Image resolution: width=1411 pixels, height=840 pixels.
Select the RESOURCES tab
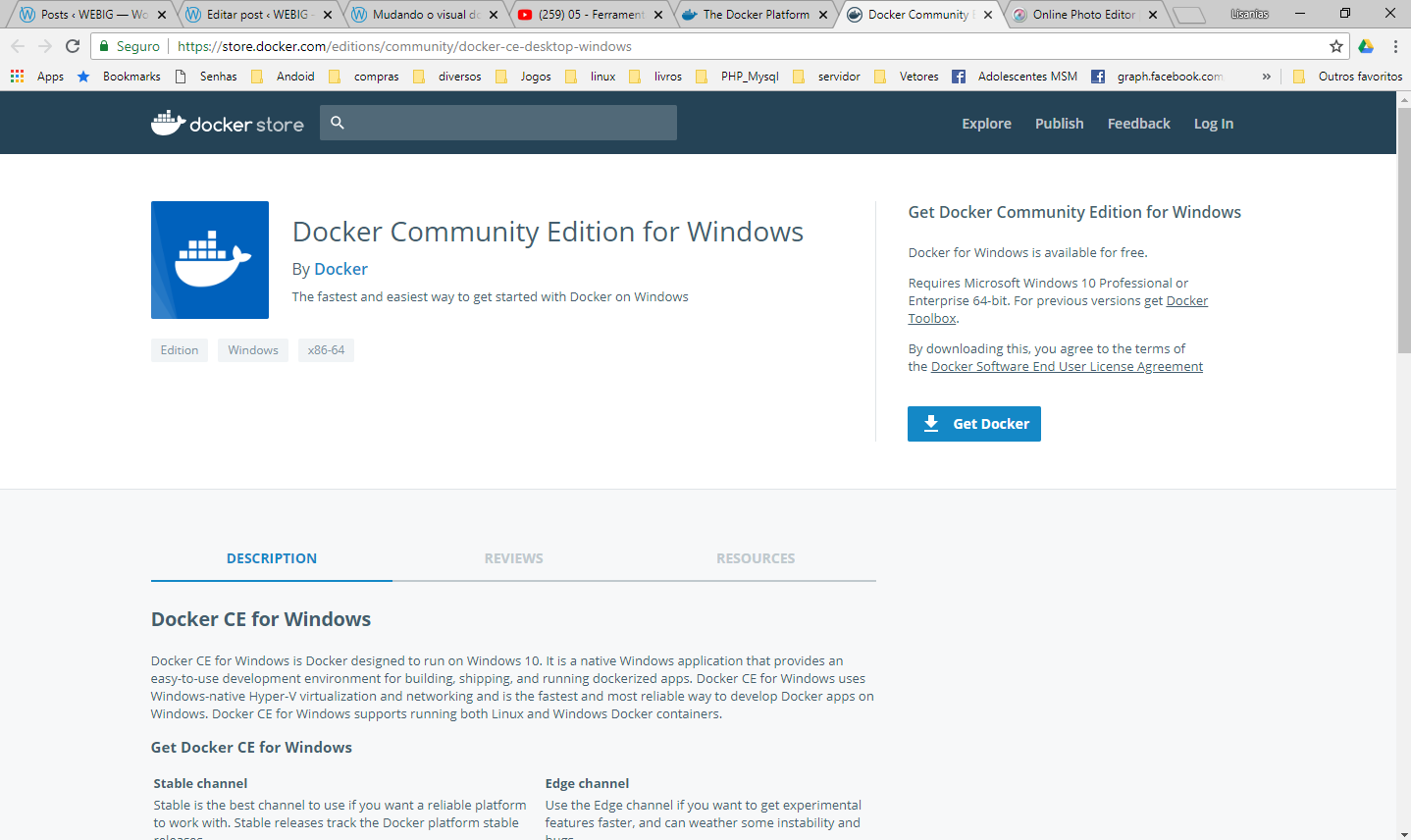pos(756,558)
